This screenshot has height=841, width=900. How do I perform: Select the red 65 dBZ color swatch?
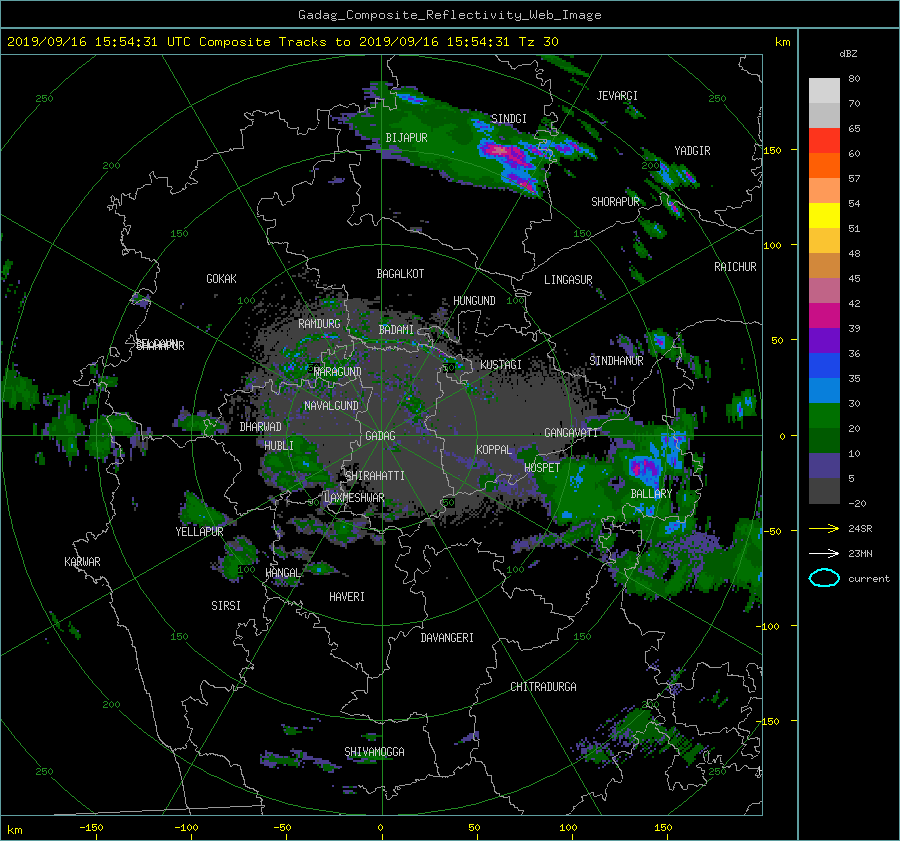824,140
